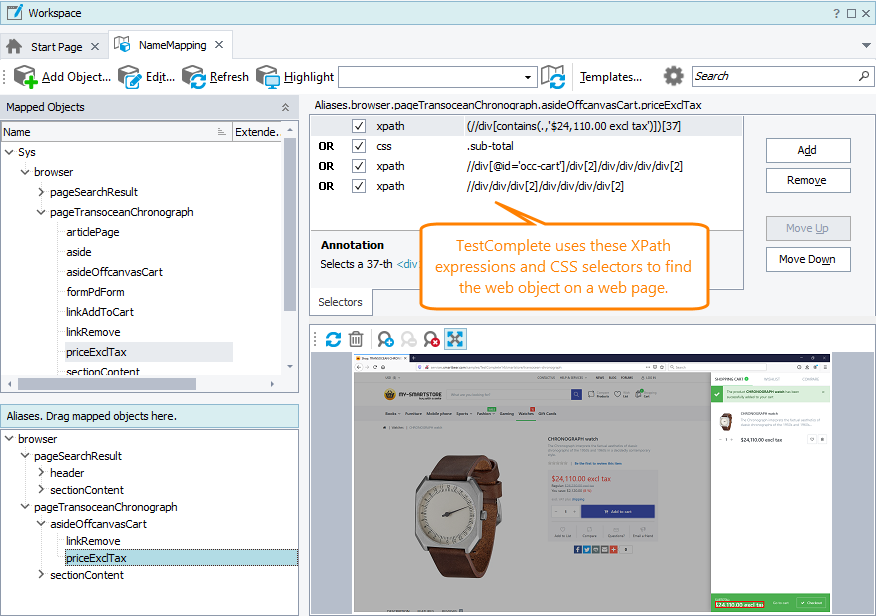Disable the occ-cart xpath selector checkbox

[359, 166]
